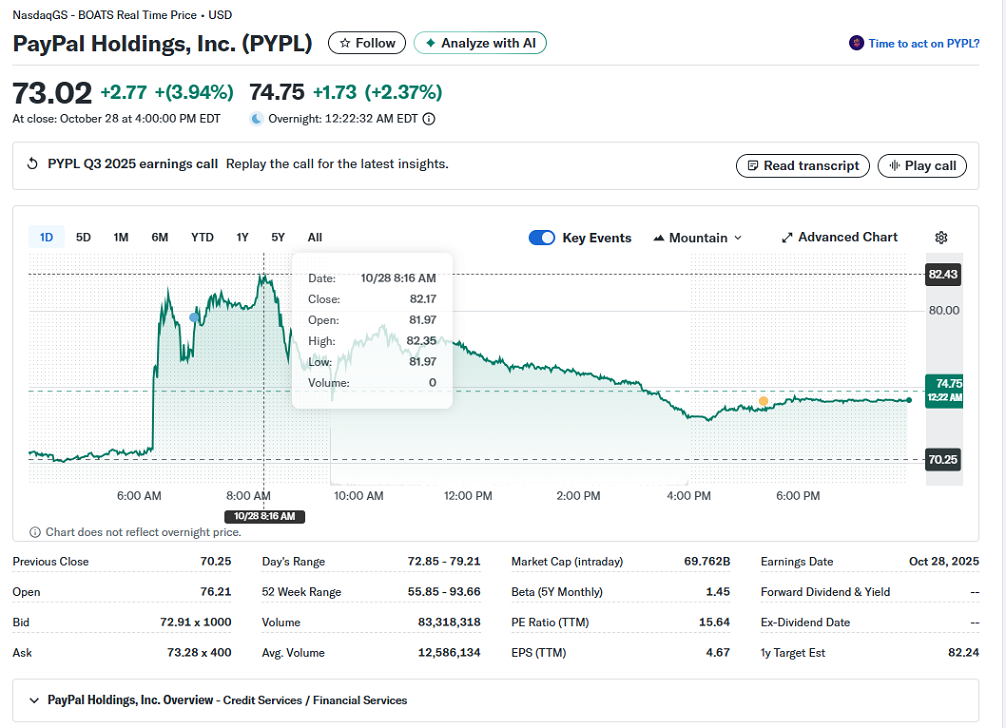Click the earnings call replay icon
The image size is (1006, 728).
pyautogui.click(x=32, y=164)
